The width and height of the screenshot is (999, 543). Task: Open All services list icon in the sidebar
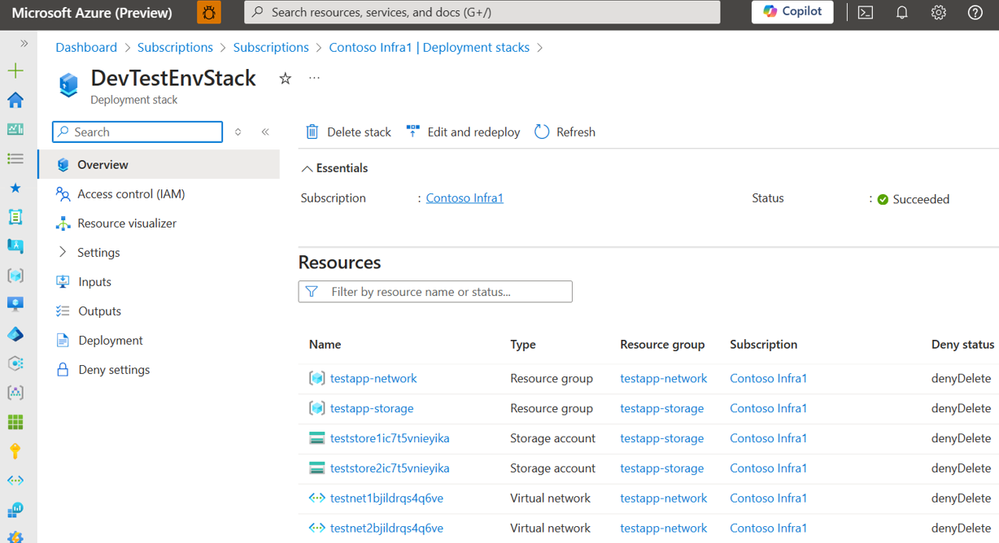15,159
